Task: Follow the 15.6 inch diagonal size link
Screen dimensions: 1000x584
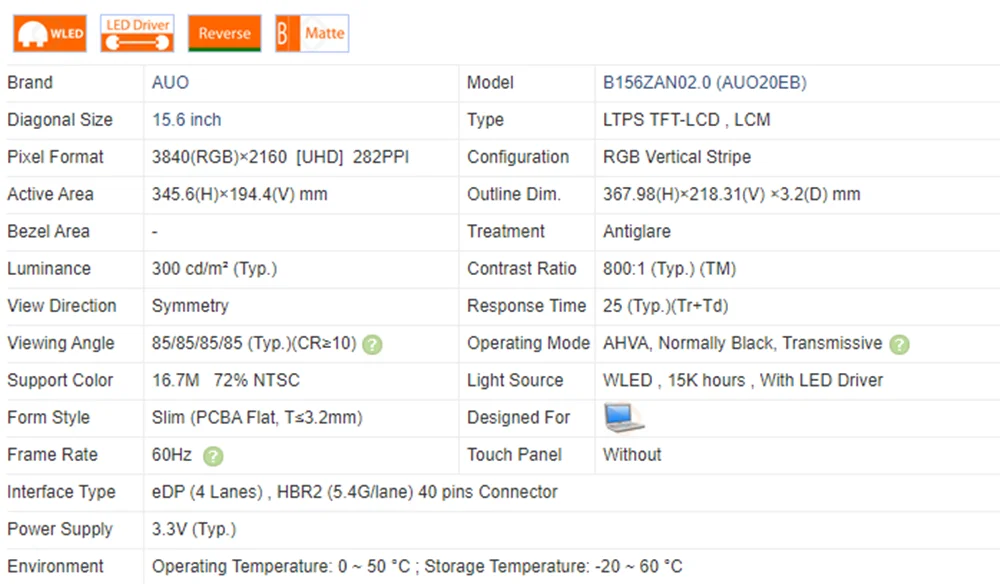Action: pos(186,120)
